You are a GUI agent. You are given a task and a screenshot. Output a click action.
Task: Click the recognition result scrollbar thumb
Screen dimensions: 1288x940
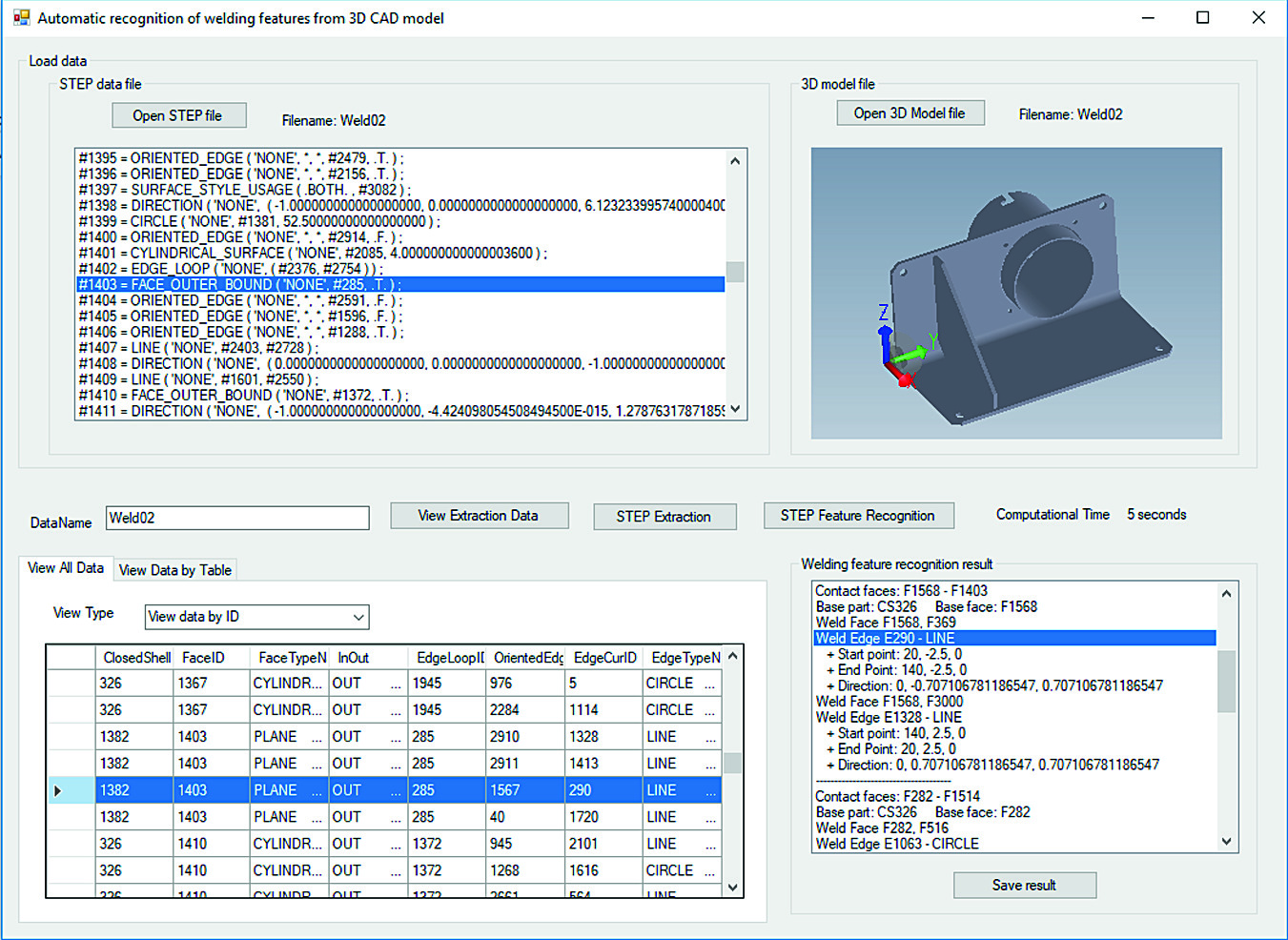(1227, 681)
